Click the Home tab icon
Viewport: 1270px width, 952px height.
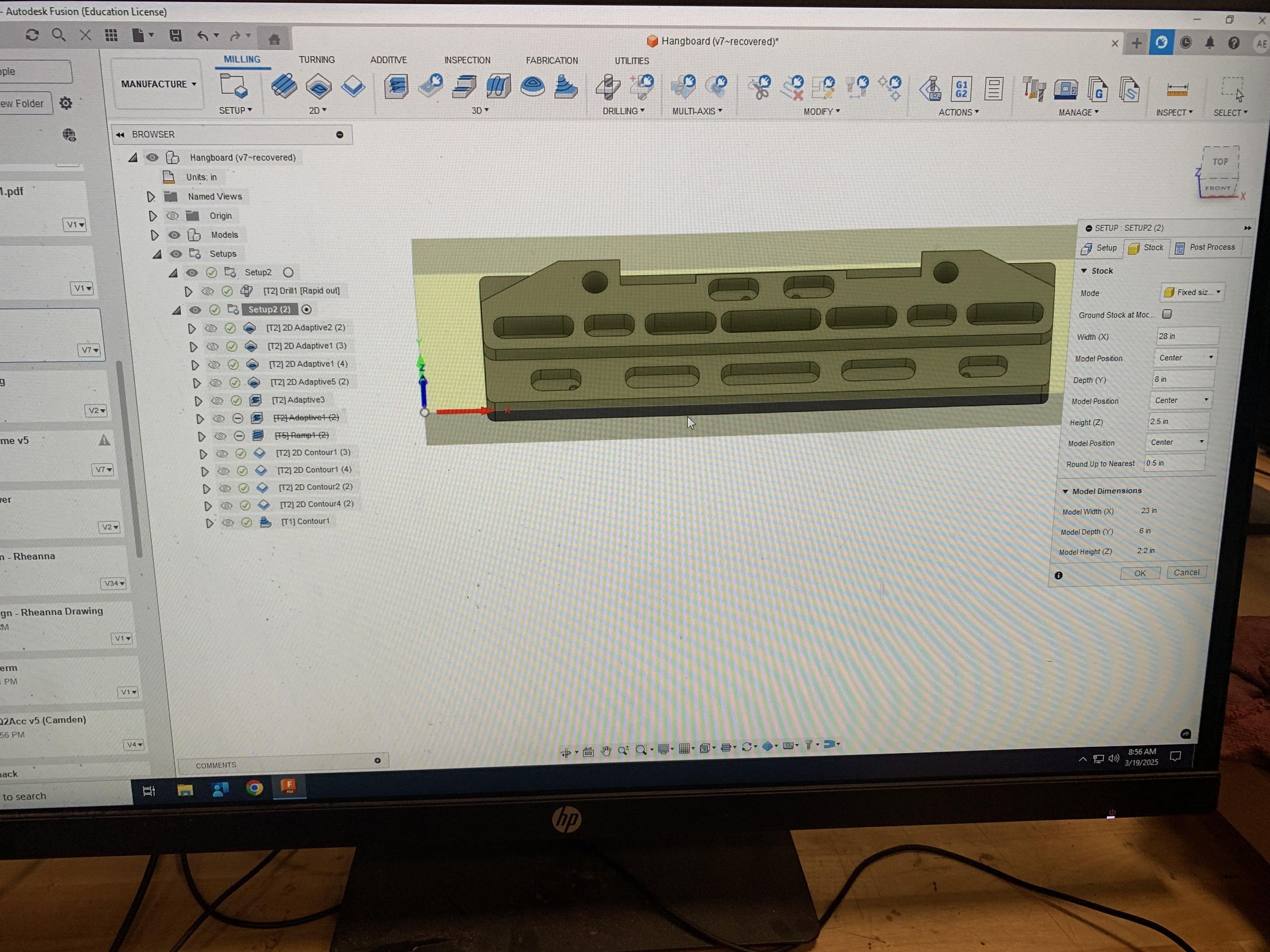[275, 39]
